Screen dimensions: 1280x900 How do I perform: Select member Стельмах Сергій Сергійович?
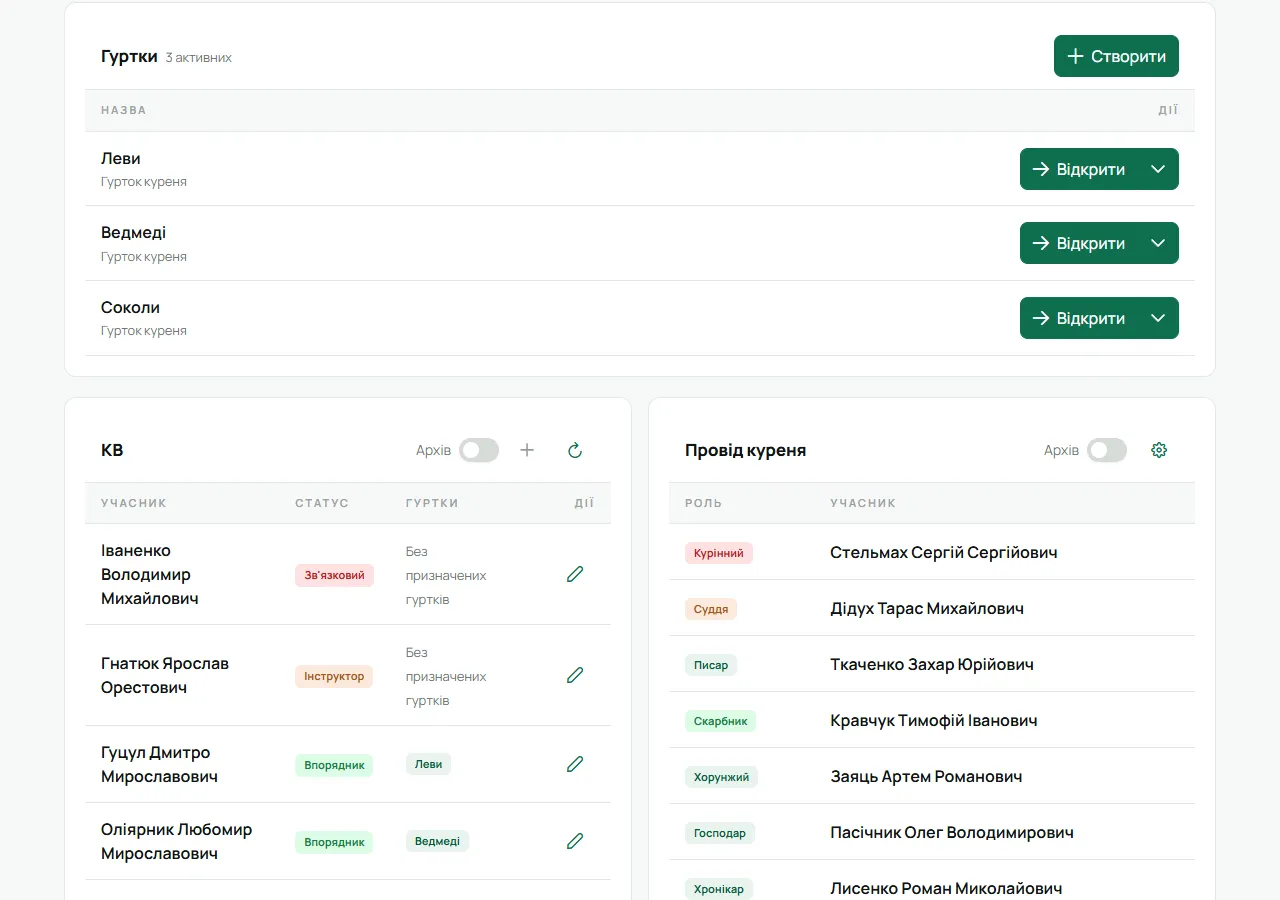(x=943, y=552)
